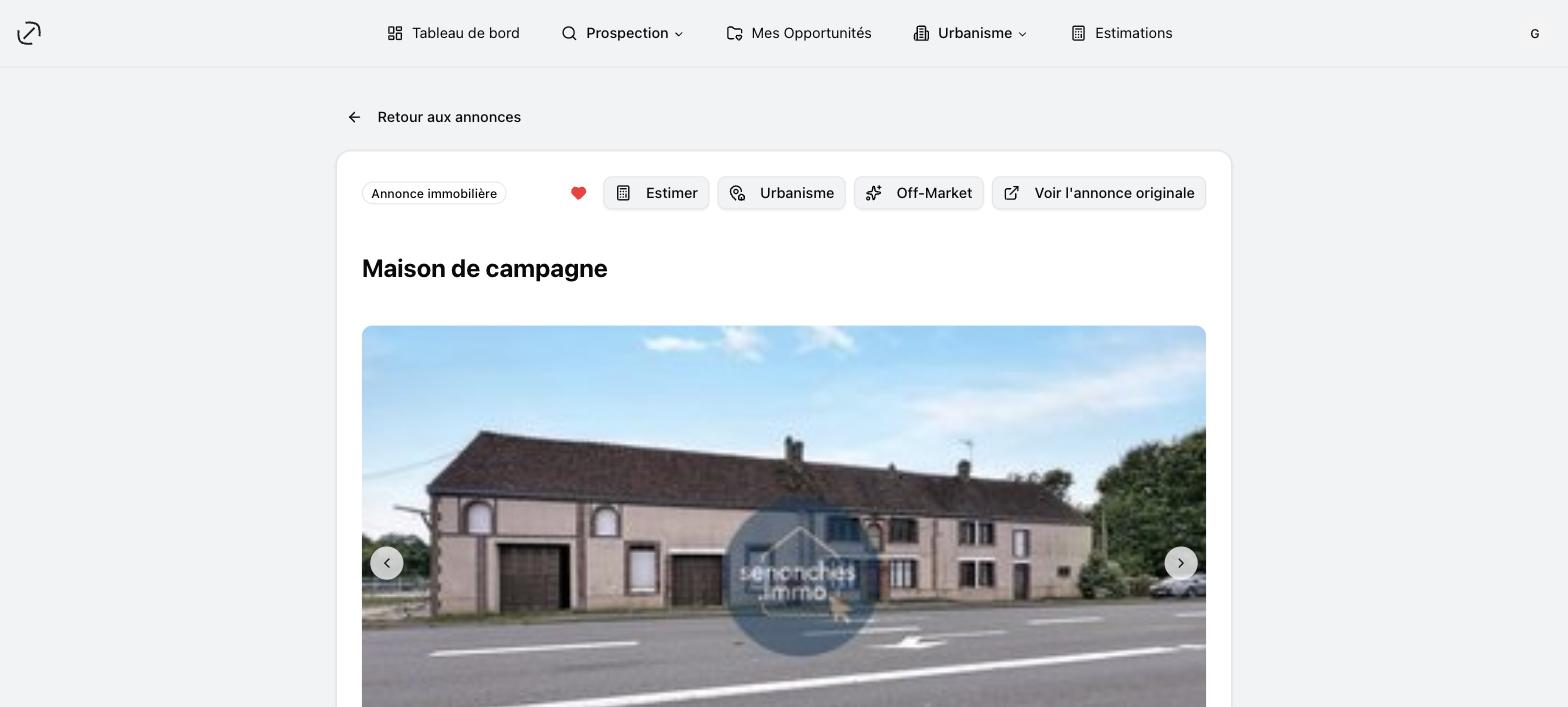This screenshot has height=707, width=1568.
Task: Click the Urbanisme button on the listing
Action: (781, 193)
